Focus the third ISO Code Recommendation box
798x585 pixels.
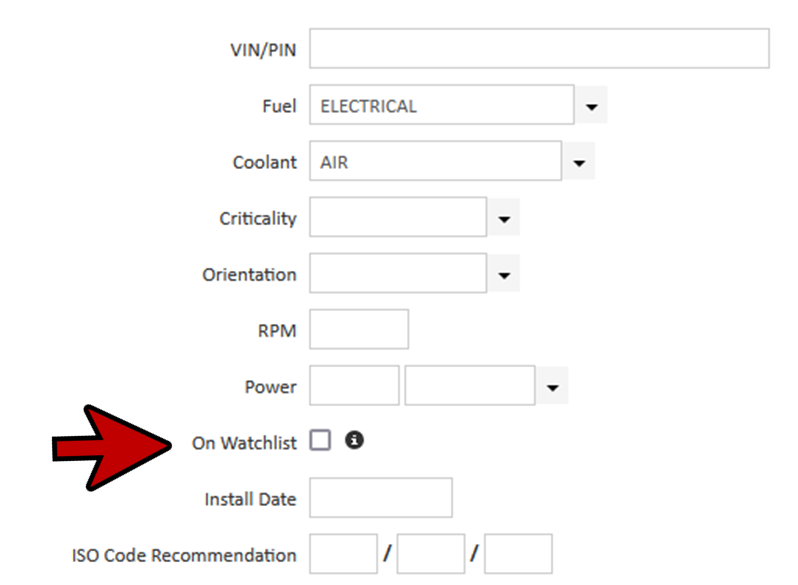pos(518,554)
